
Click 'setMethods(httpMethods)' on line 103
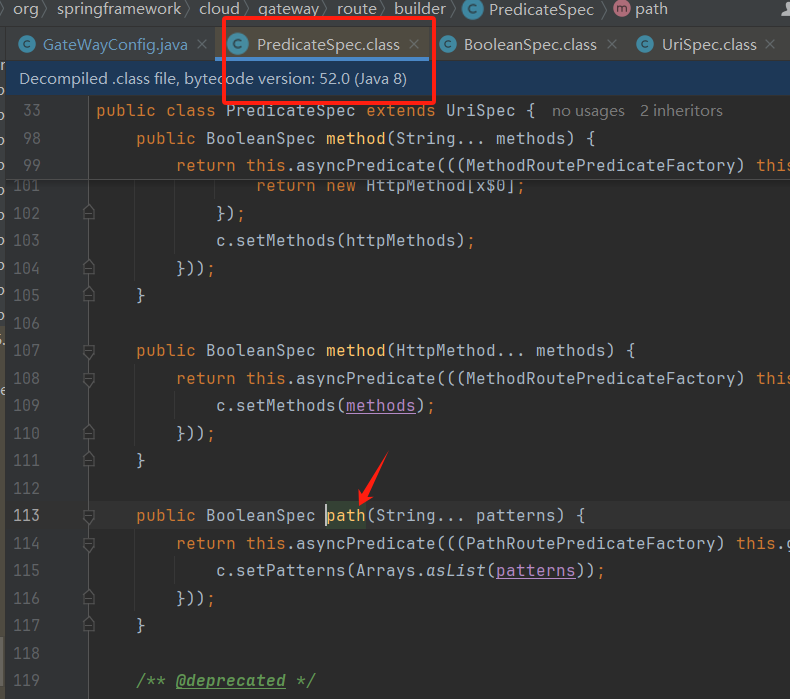click(350, 240)
